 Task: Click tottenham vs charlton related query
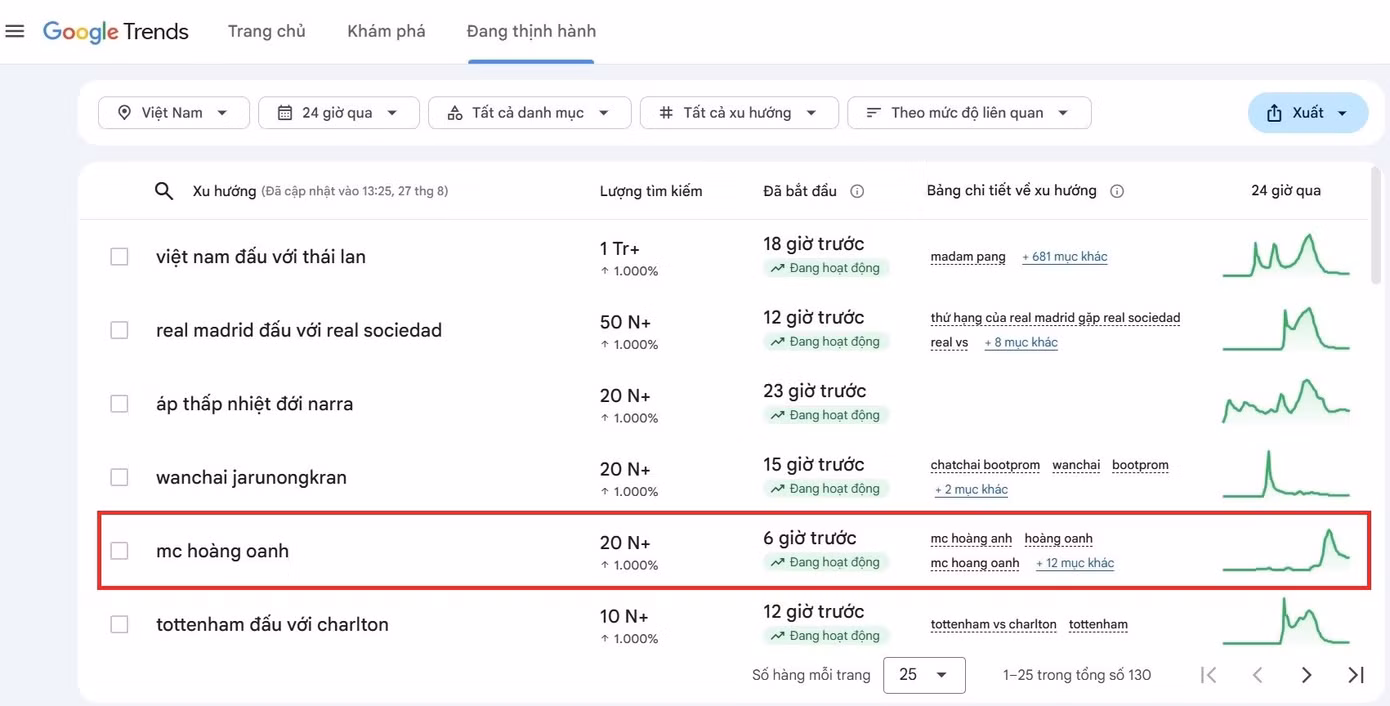993,625
